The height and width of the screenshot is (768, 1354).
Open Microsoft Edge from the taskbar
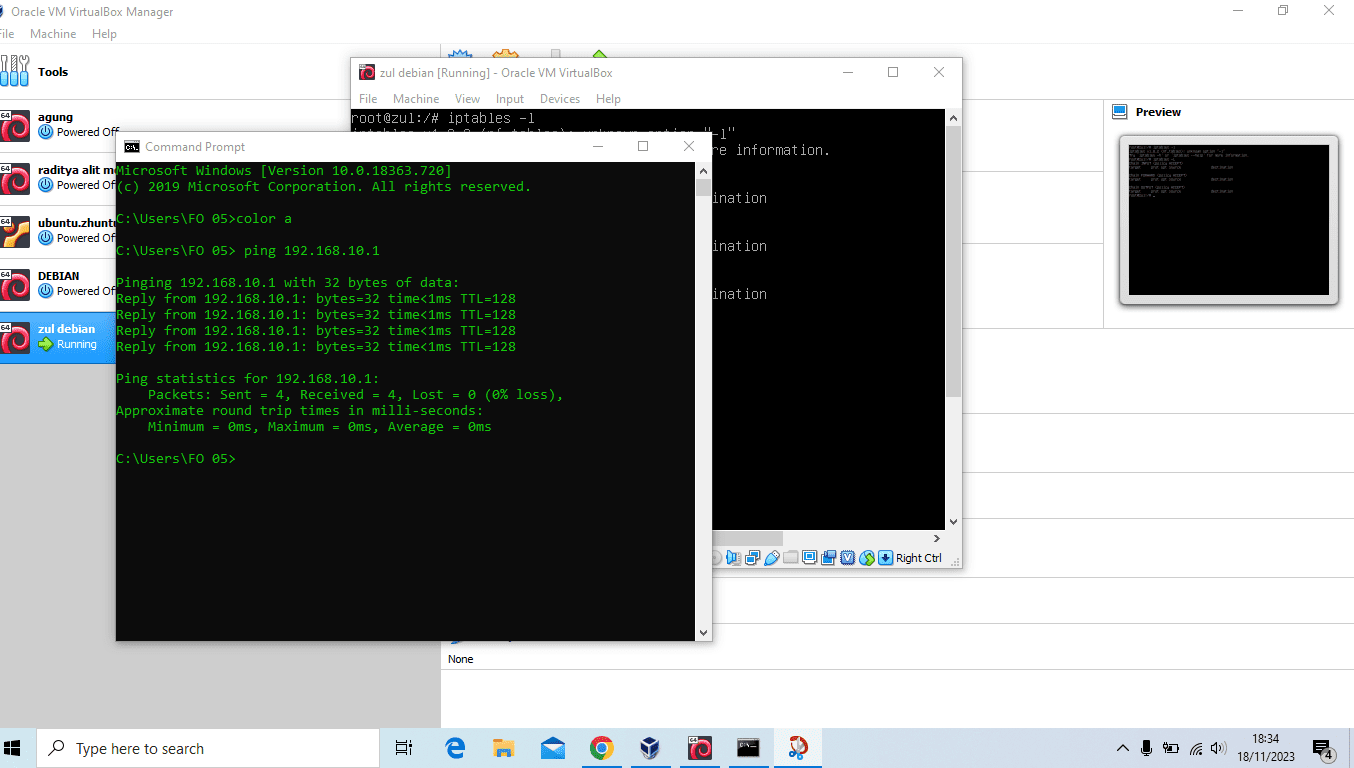(x=455, y=748)
